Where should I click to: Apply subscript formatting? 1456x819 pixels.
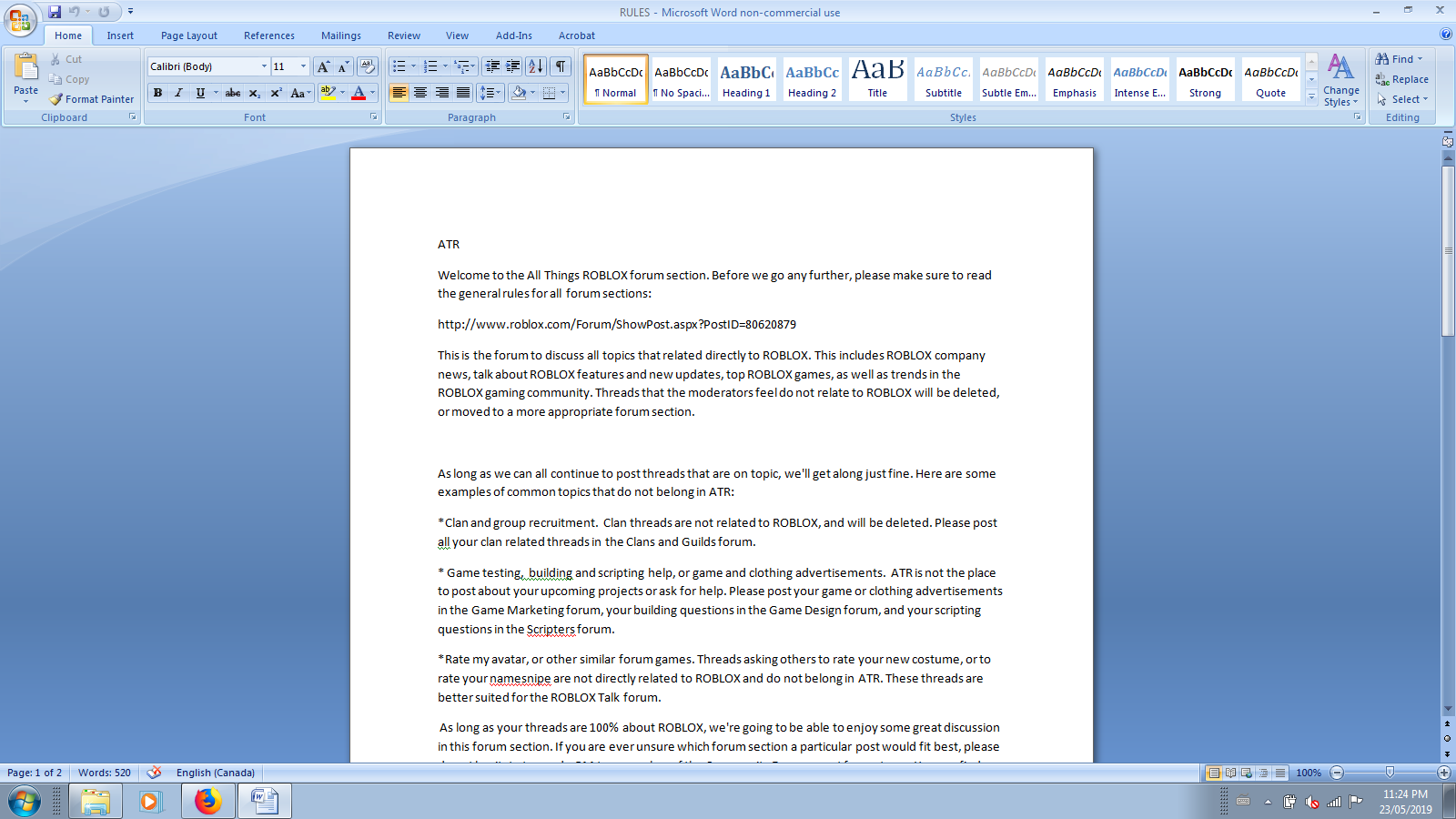click(x=255, y=93)
